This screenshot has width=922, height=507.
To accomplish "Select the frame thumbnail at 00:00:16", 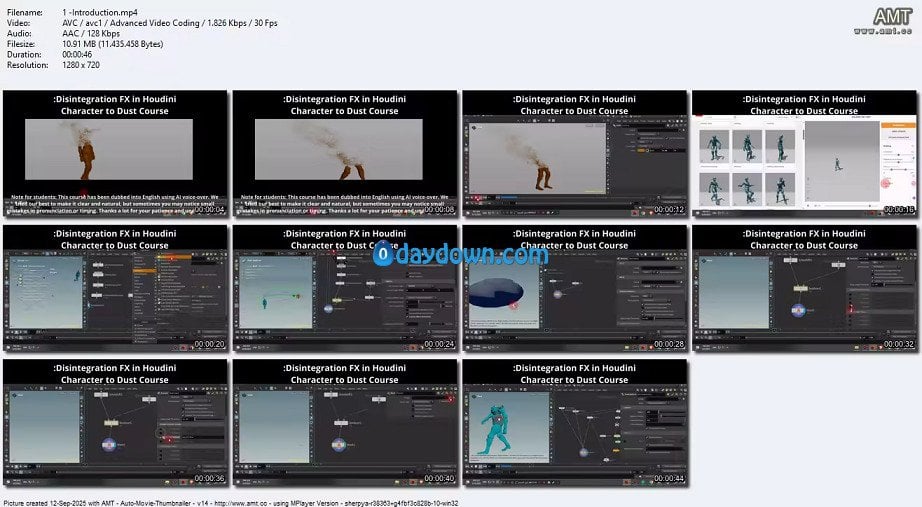I will (804, 154).
